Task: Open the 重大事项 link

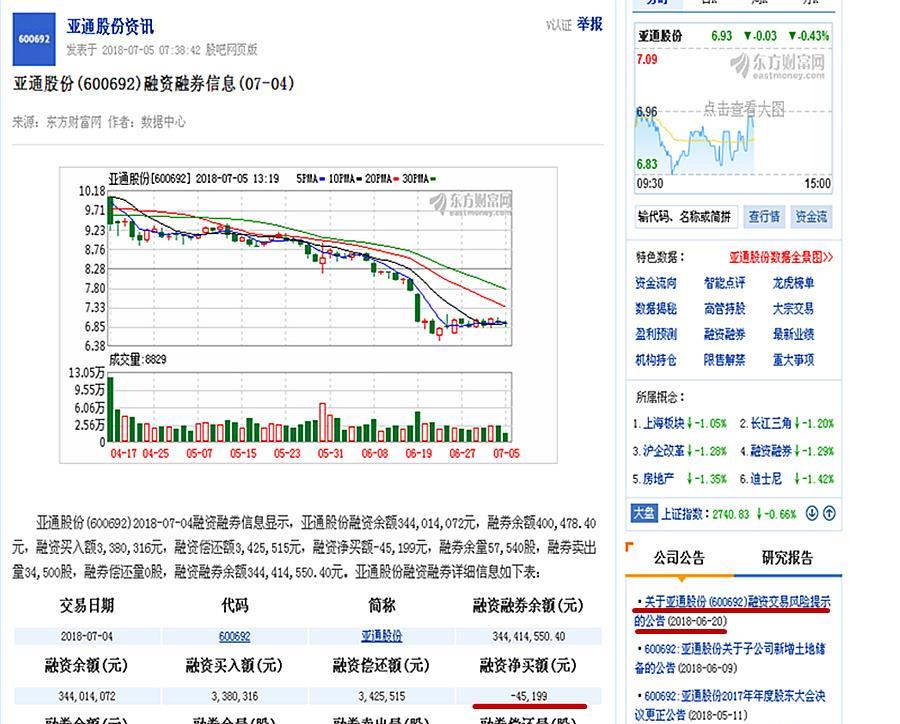Action: pos(793,360)
